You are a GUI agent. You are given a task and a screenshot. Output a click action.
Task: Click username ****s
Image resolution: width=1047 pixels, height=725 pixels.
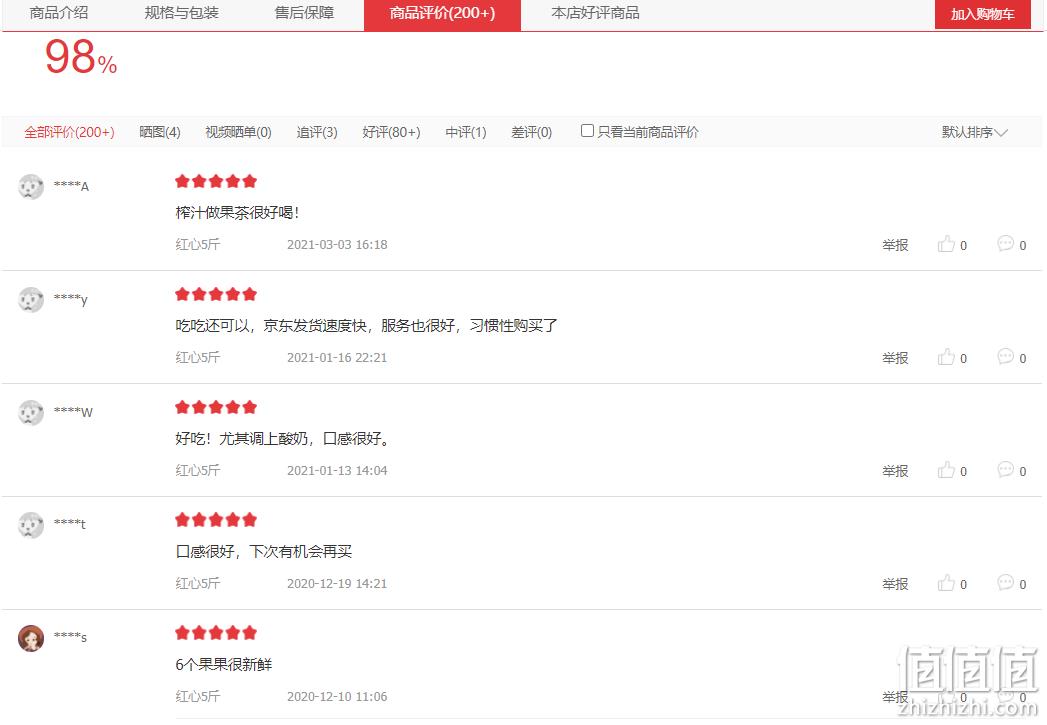tap(70, 637)
